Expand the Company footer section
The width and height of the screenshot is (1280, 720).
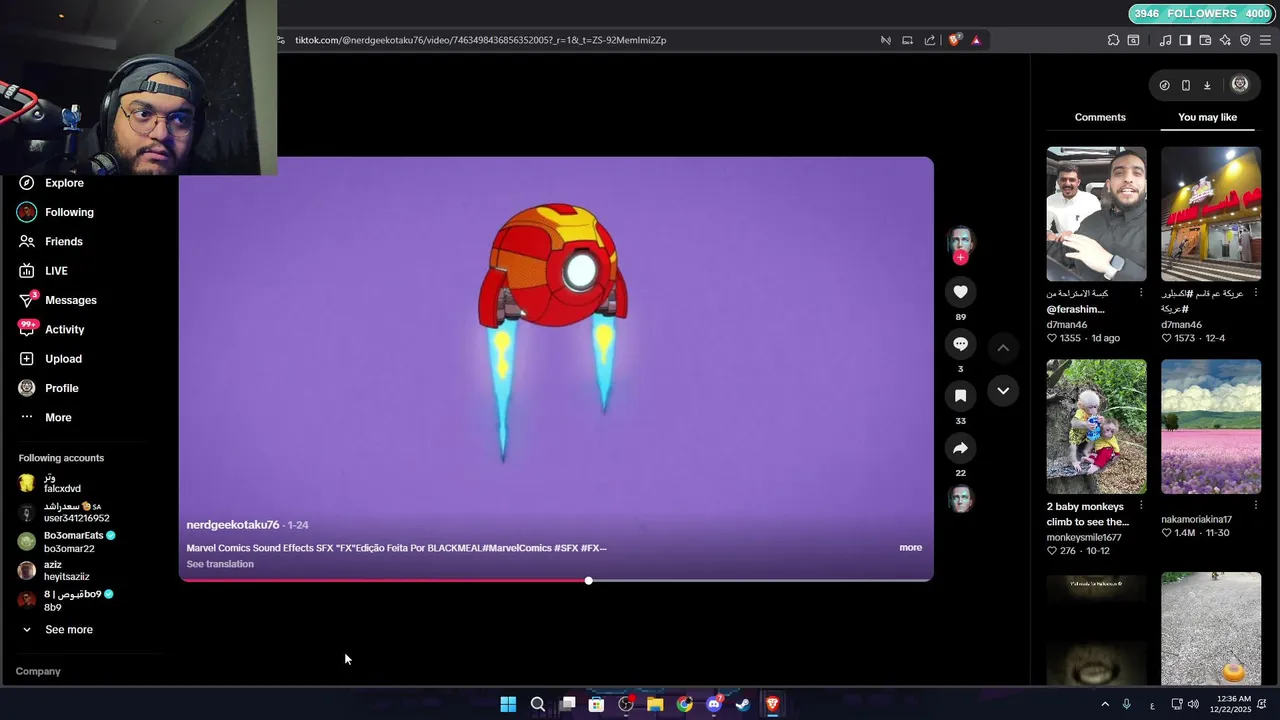tap(38, 671)
